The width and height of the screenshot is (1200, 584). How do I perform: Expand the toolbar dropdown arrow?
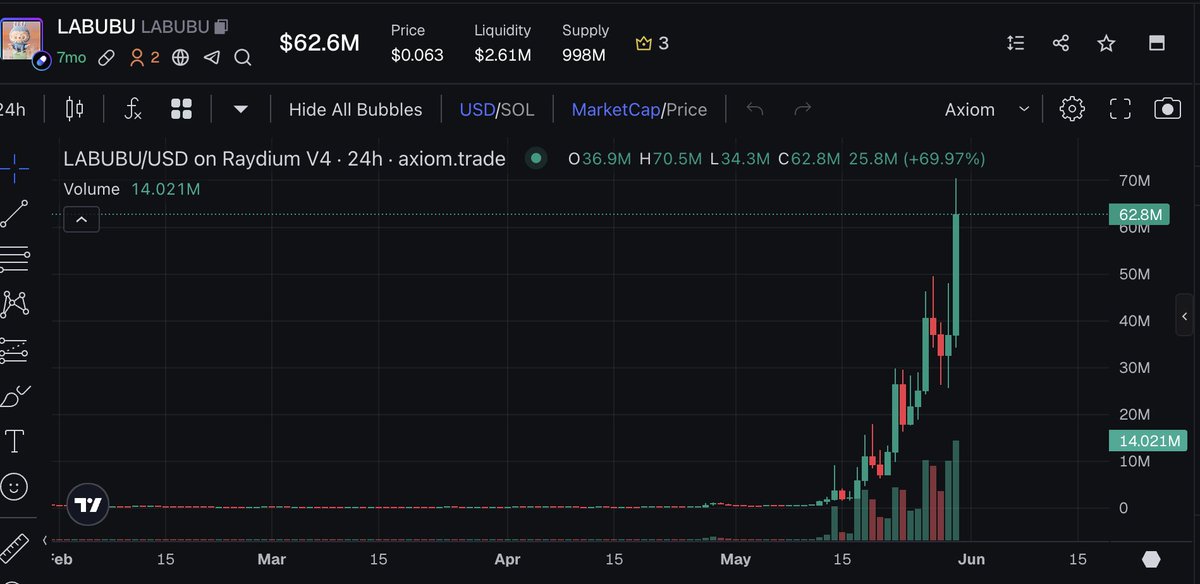pos(241,109)
